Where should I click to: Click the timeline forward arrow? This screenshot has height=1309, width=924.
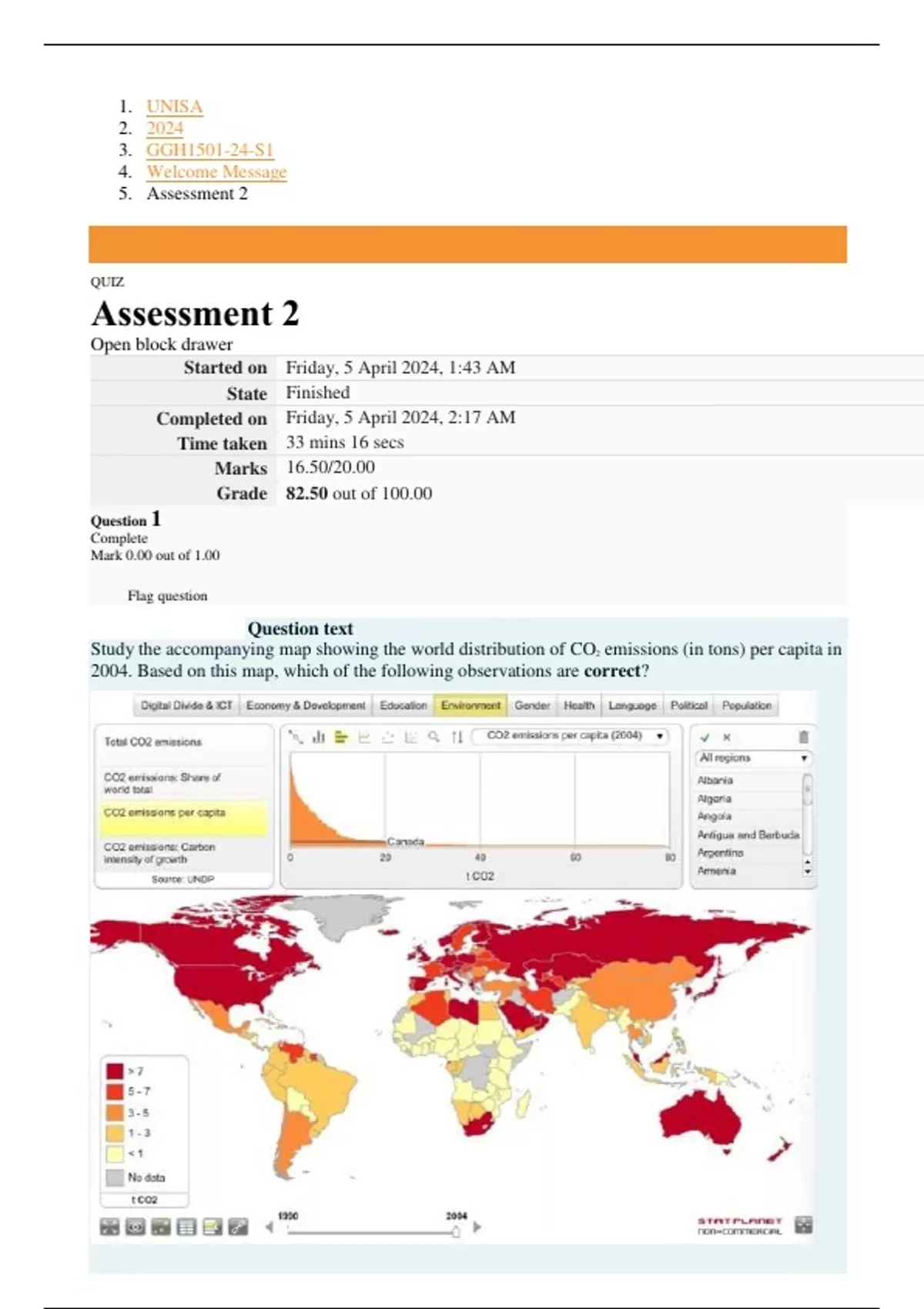click(477, 1227)
